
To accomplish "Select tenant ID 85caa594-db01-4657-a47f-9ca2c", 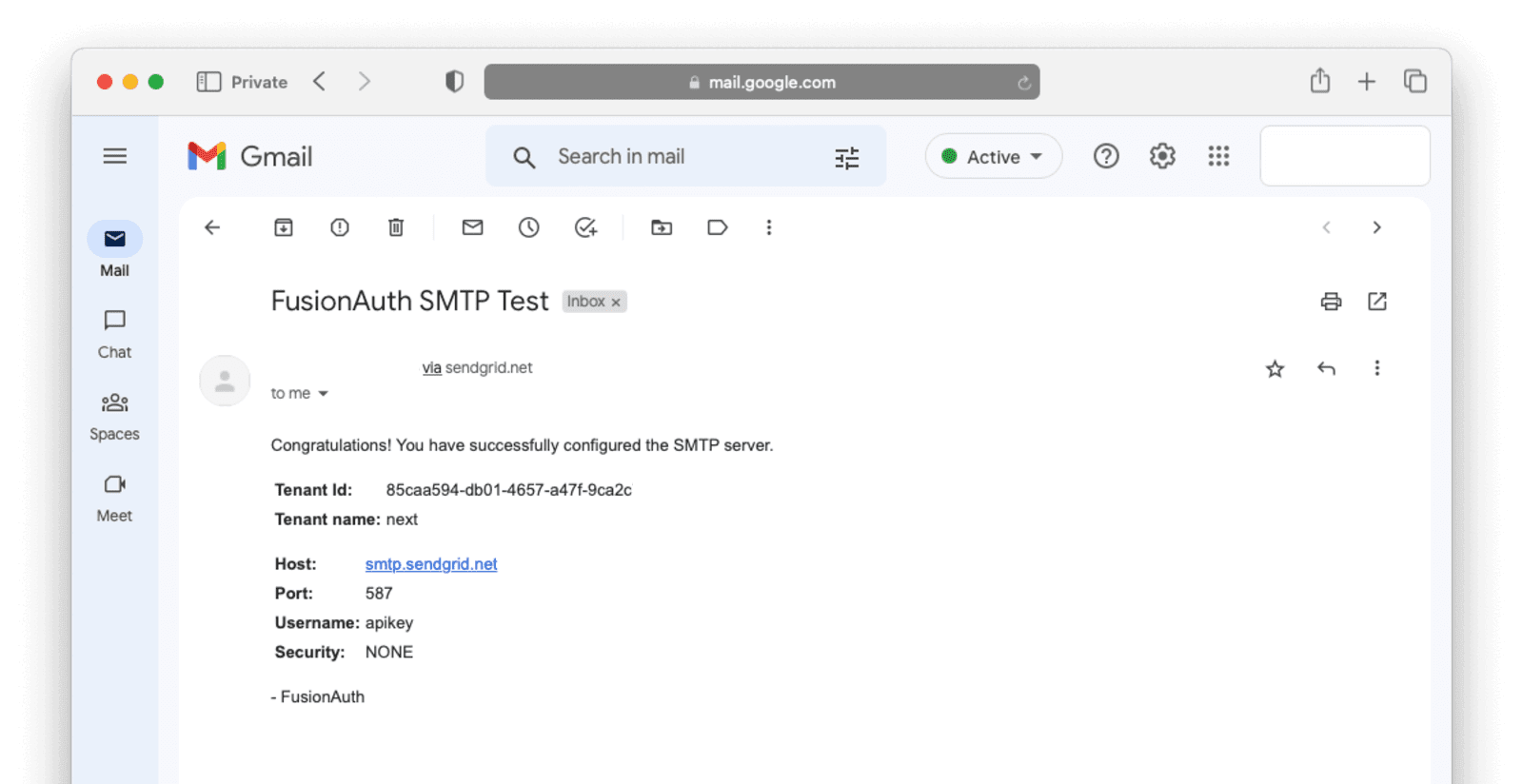I will pyautogui.click(x=508, y=490).
